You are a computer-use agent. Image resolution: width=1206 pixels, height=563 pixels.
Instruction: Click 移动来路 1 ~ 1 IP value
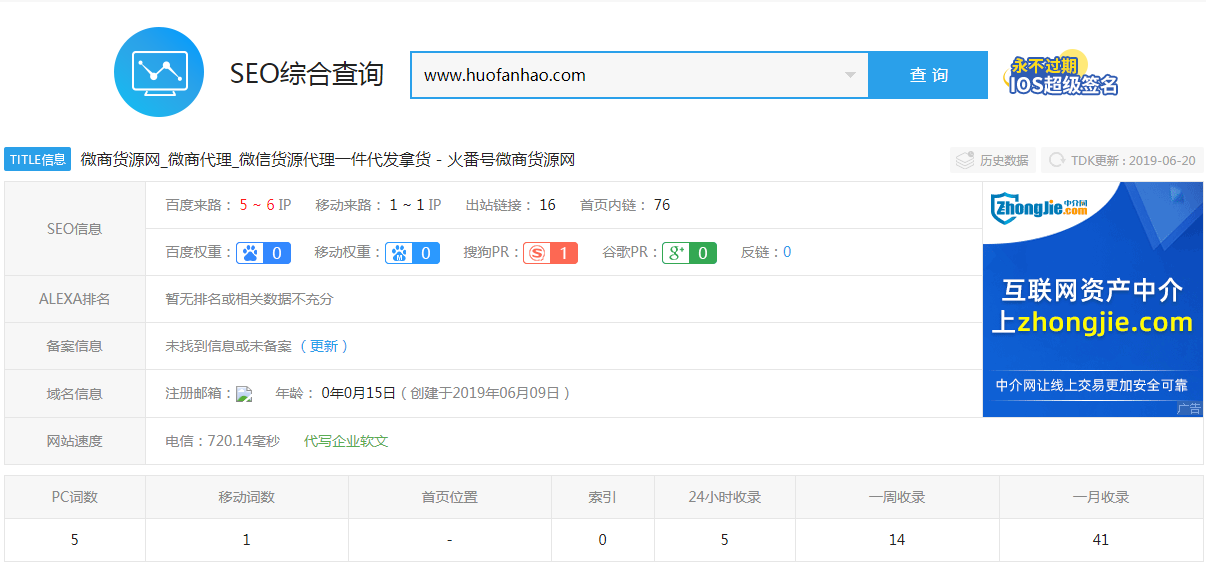(415, 205)
